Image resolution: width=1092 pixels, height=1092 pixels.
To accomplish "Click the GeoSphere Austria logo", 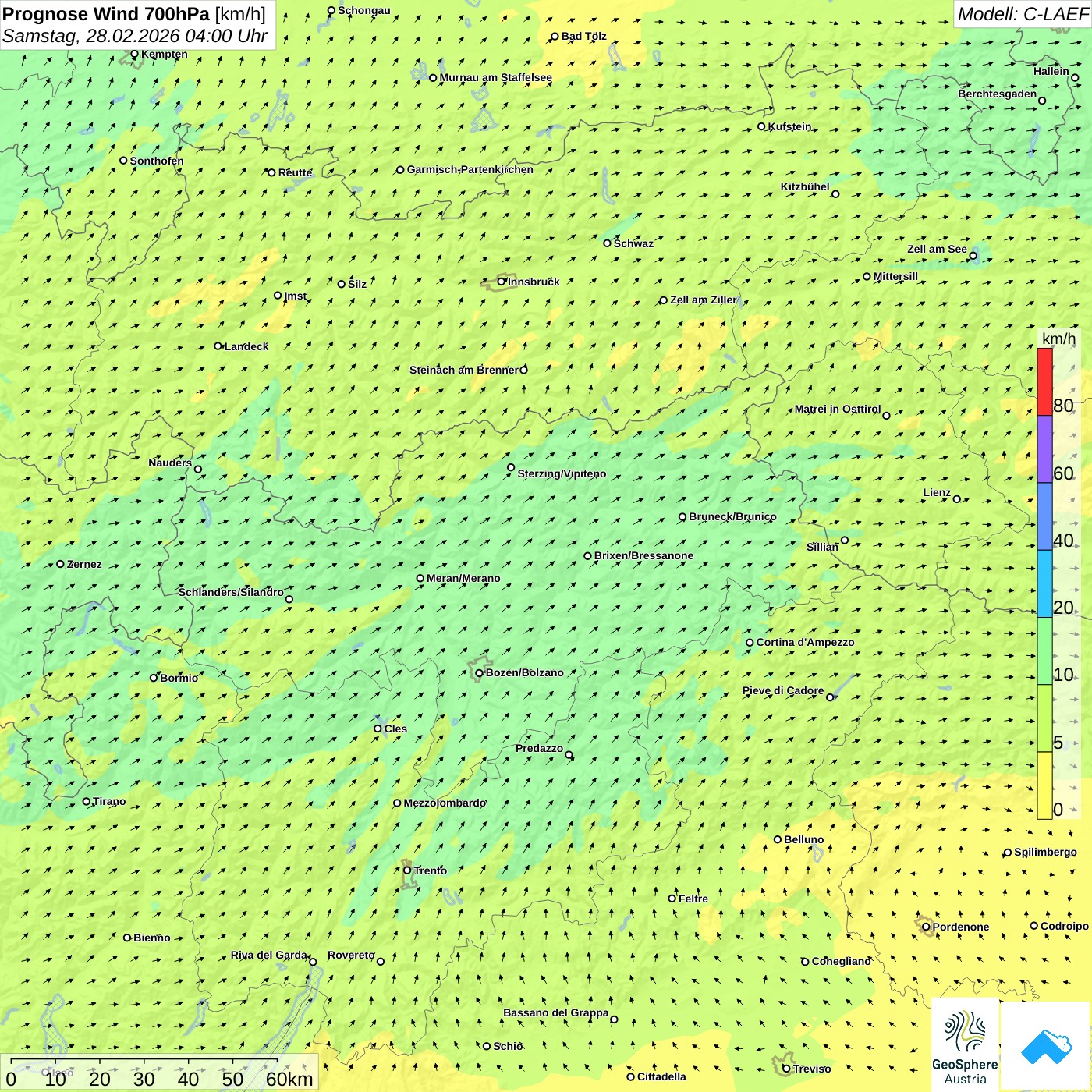I will pyautogui.click(x=965, y=1045).
